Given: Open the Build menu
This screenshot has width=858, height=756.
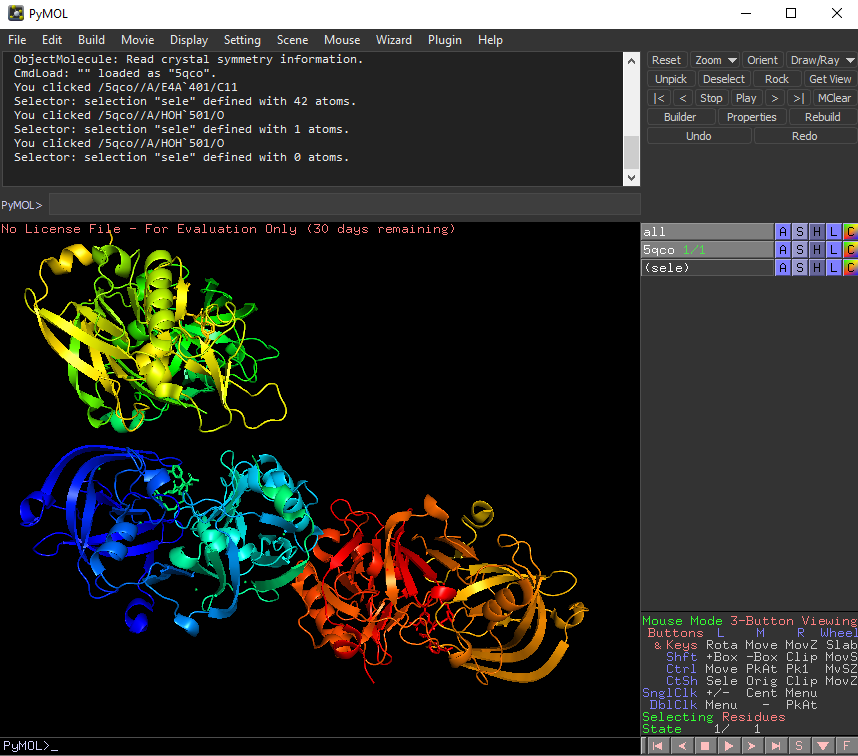Looking at the screenshot, I should pos(91,40).
